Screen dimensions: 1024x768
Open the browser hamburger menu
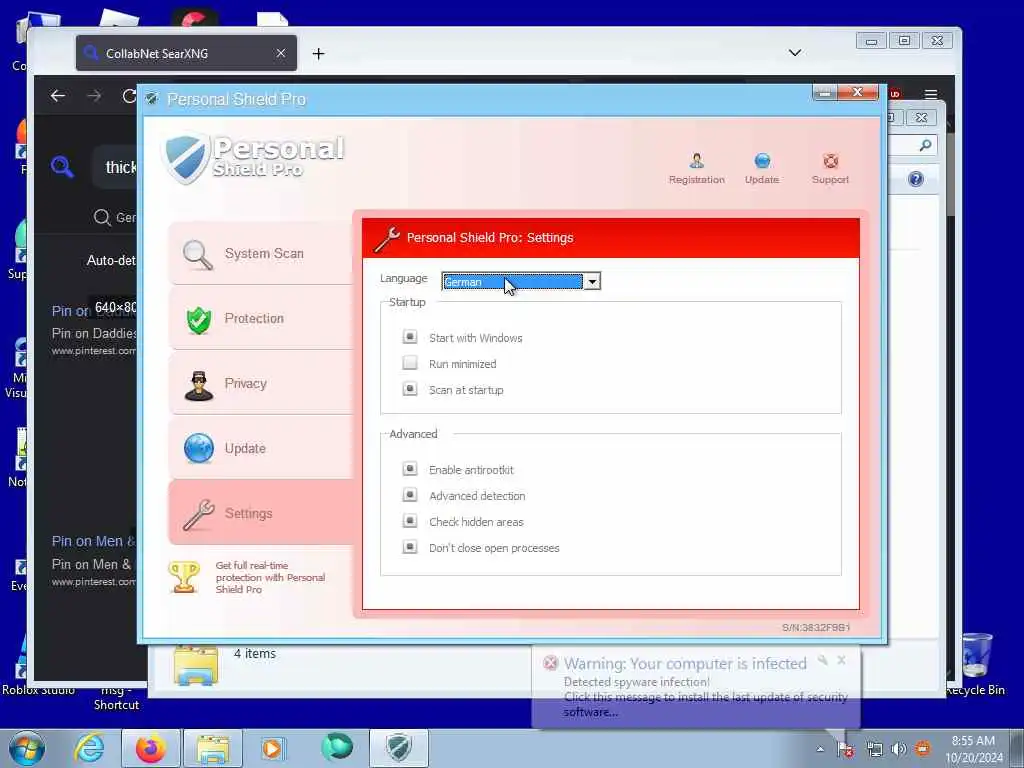931,95
